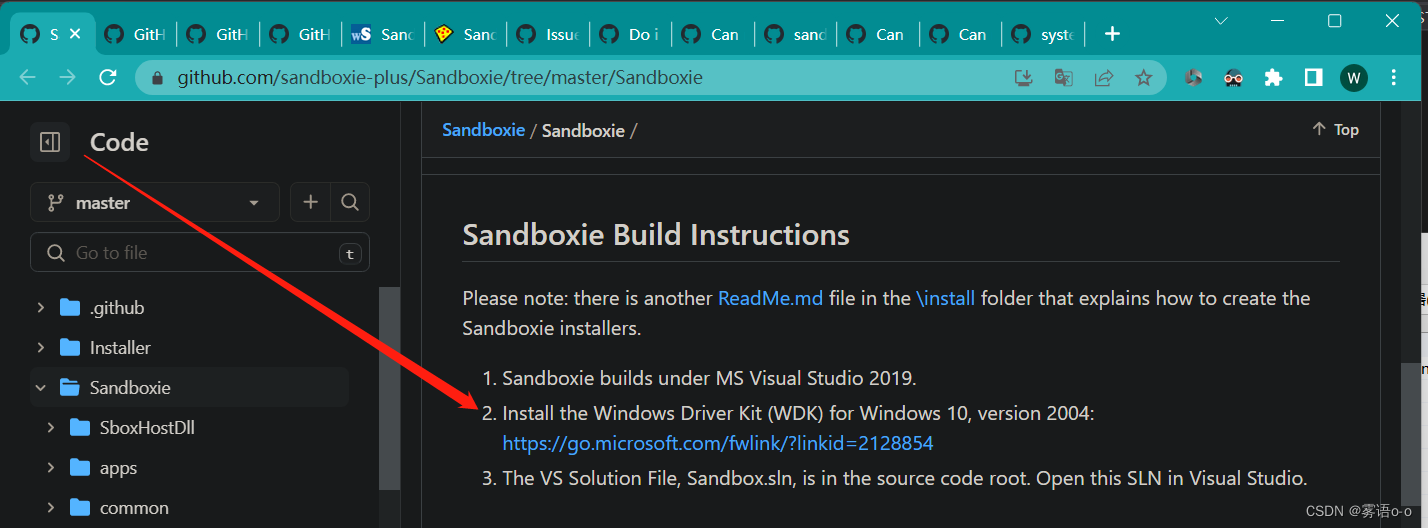Expand the apps folder

(x=51, y=467)
